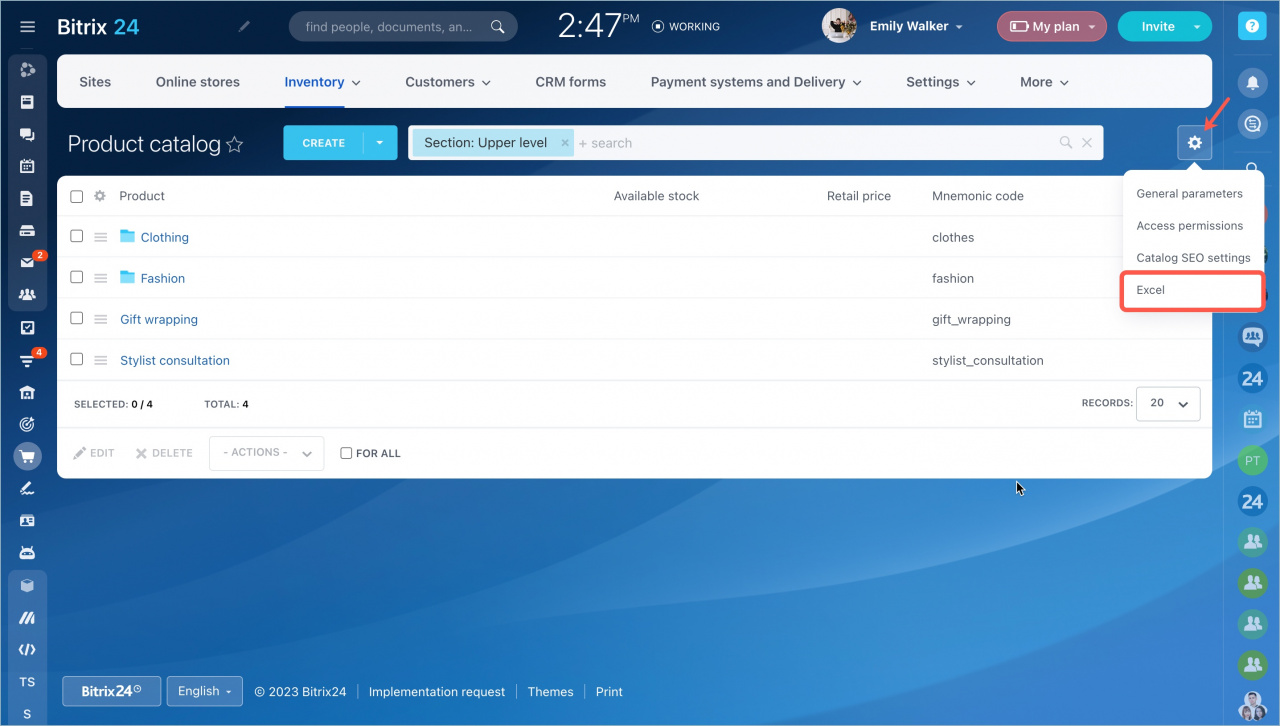Click the Implementation request footer link
The width and height of the screenshot is (1280, 726).
437,692
